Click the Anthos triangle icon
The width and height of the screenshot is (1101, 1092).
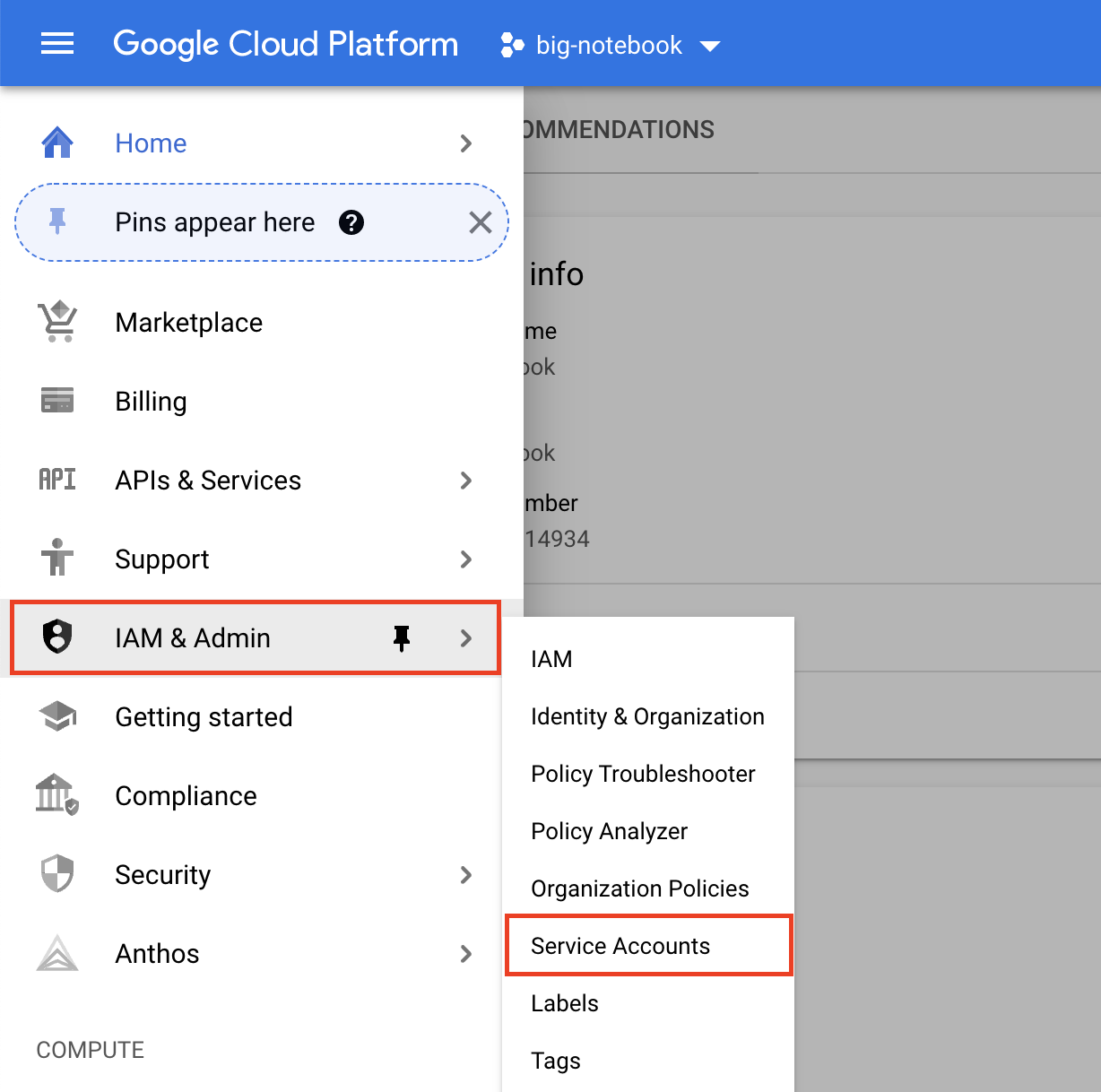57,953
